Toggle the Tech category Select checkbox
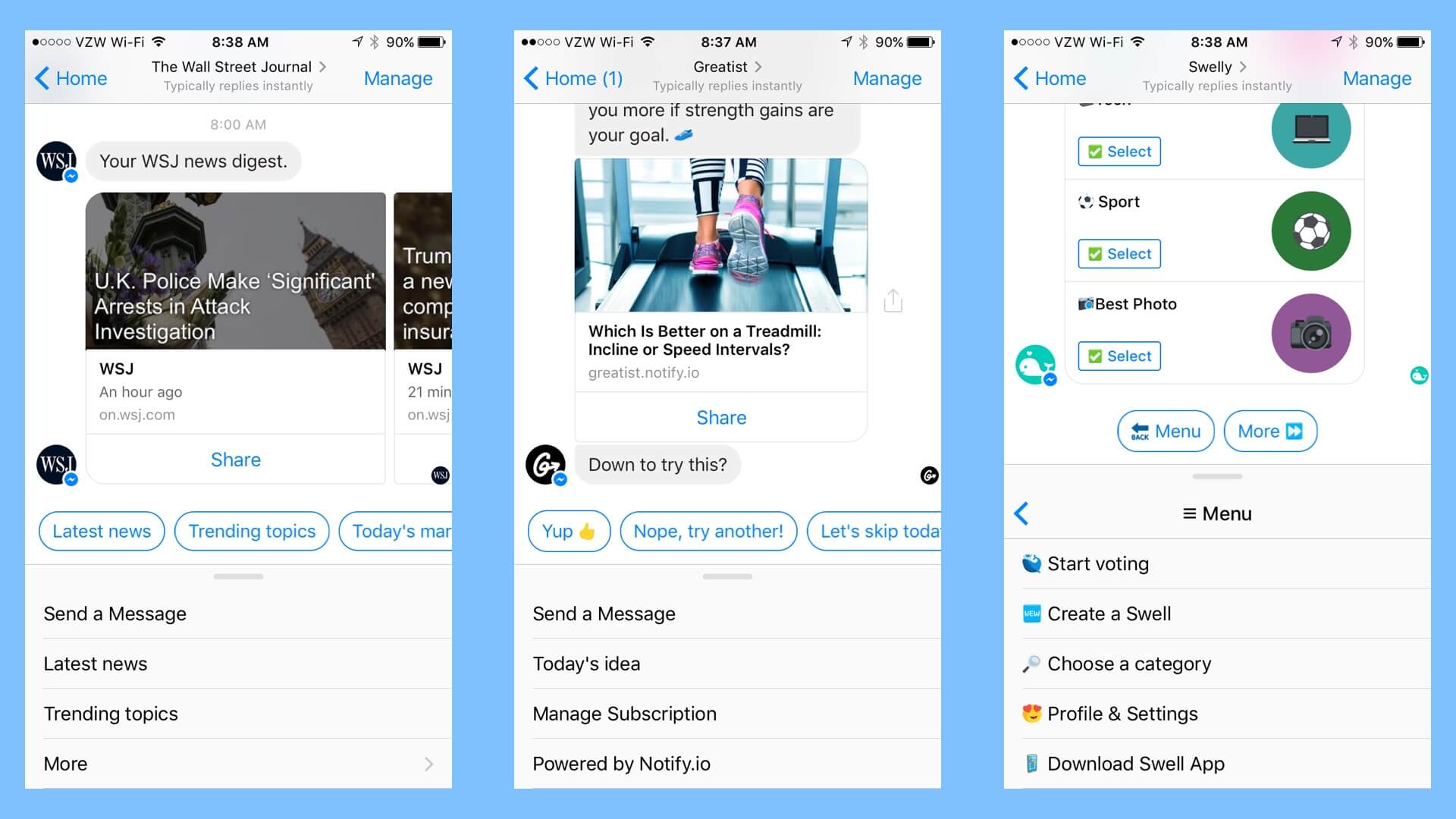 coord(1119,151)
